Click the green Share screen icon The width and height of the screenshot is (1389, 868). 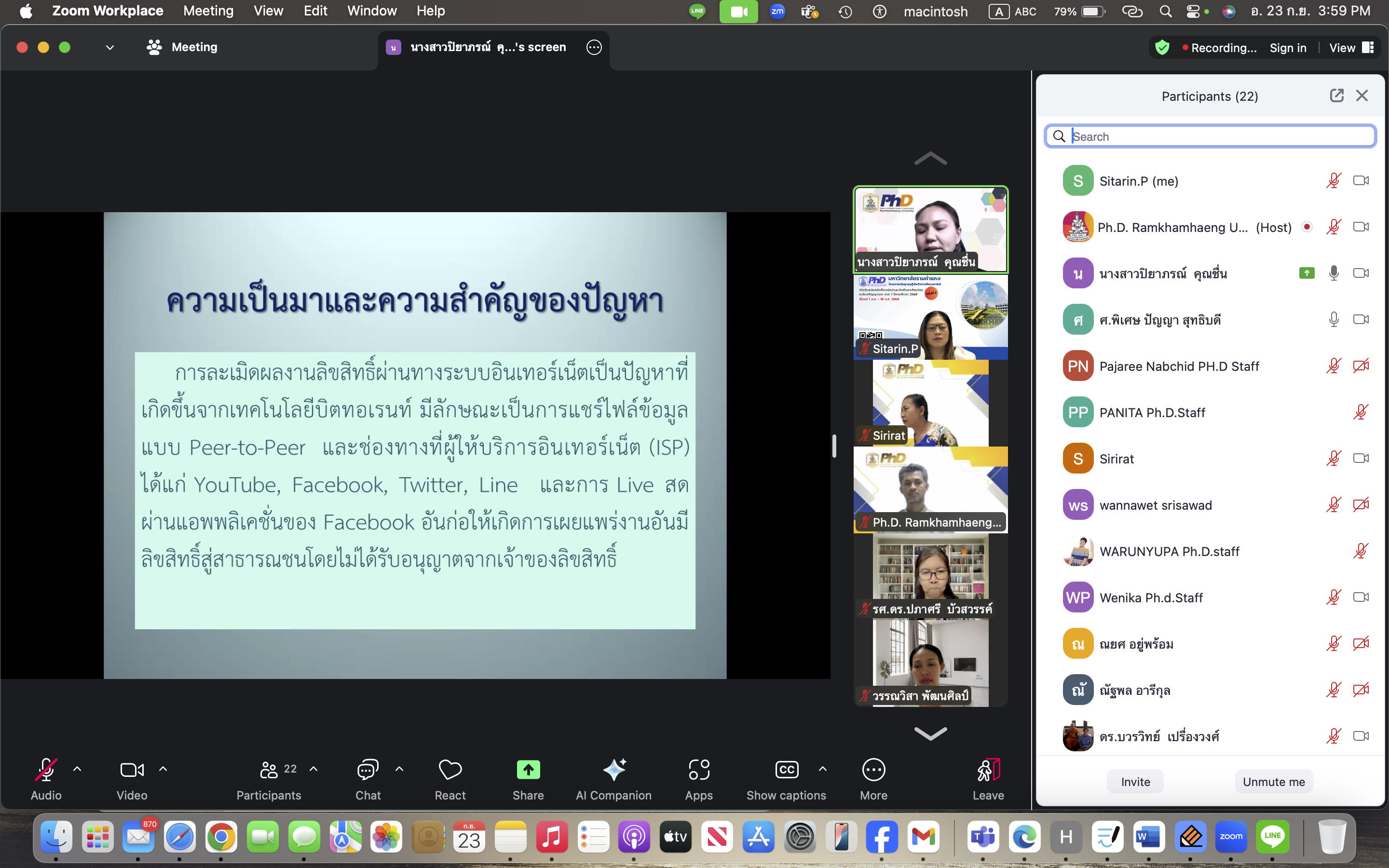(x=528, y=770)
